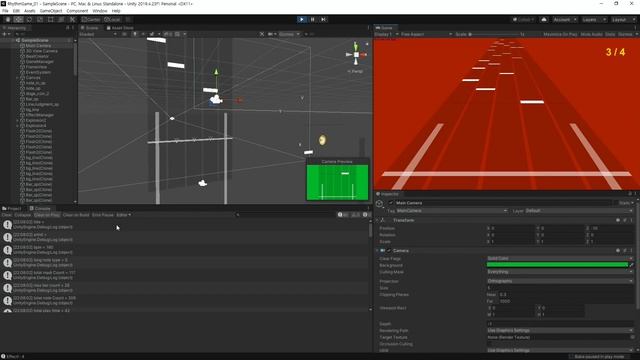Click the scene orientation gizmo
This screenshot has height=360, width=640.
point(356,55)
